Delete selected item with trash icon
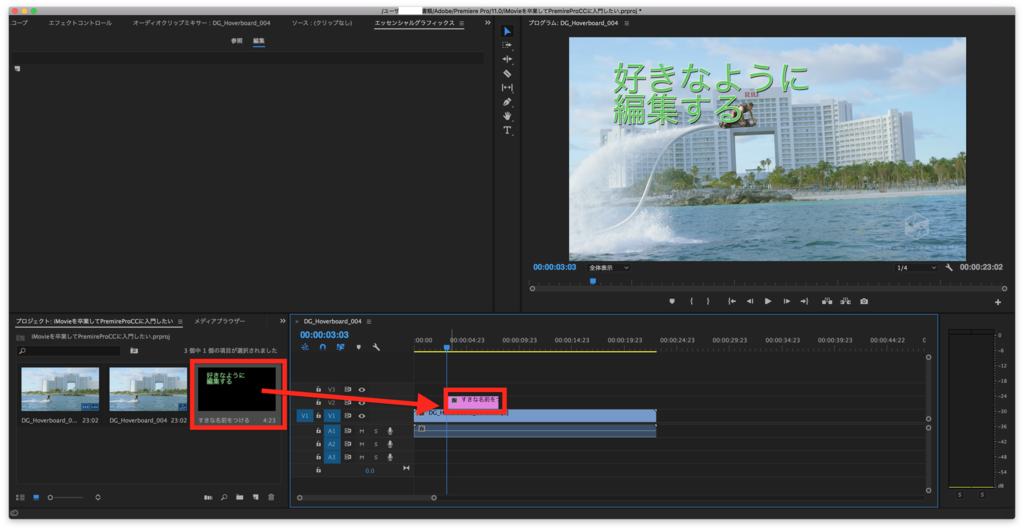Screen dimensions: 1024x530 [x=271, y=497]
